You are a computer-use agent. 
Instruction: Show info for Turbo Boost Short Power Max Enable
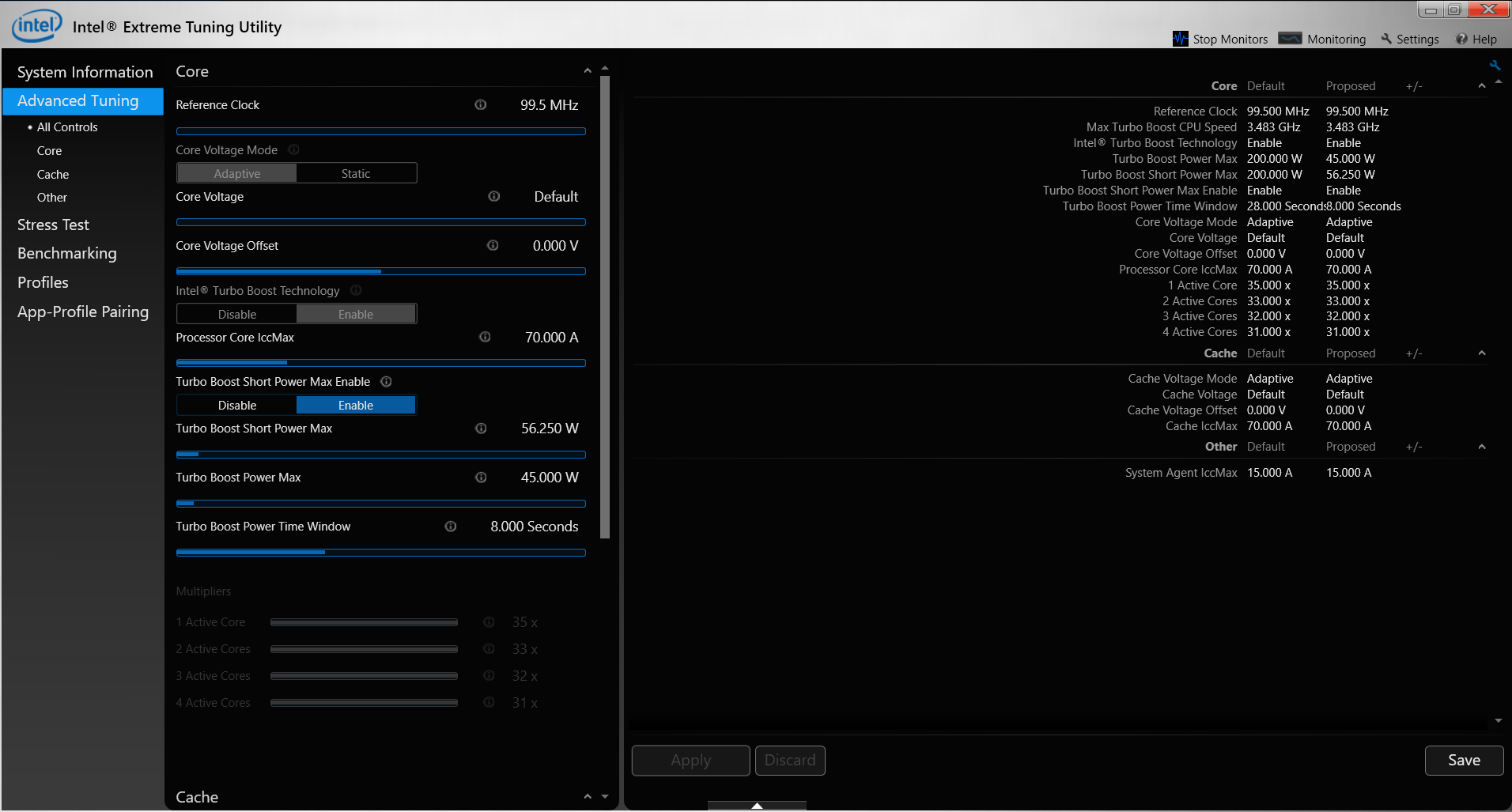tap(386, 382)
